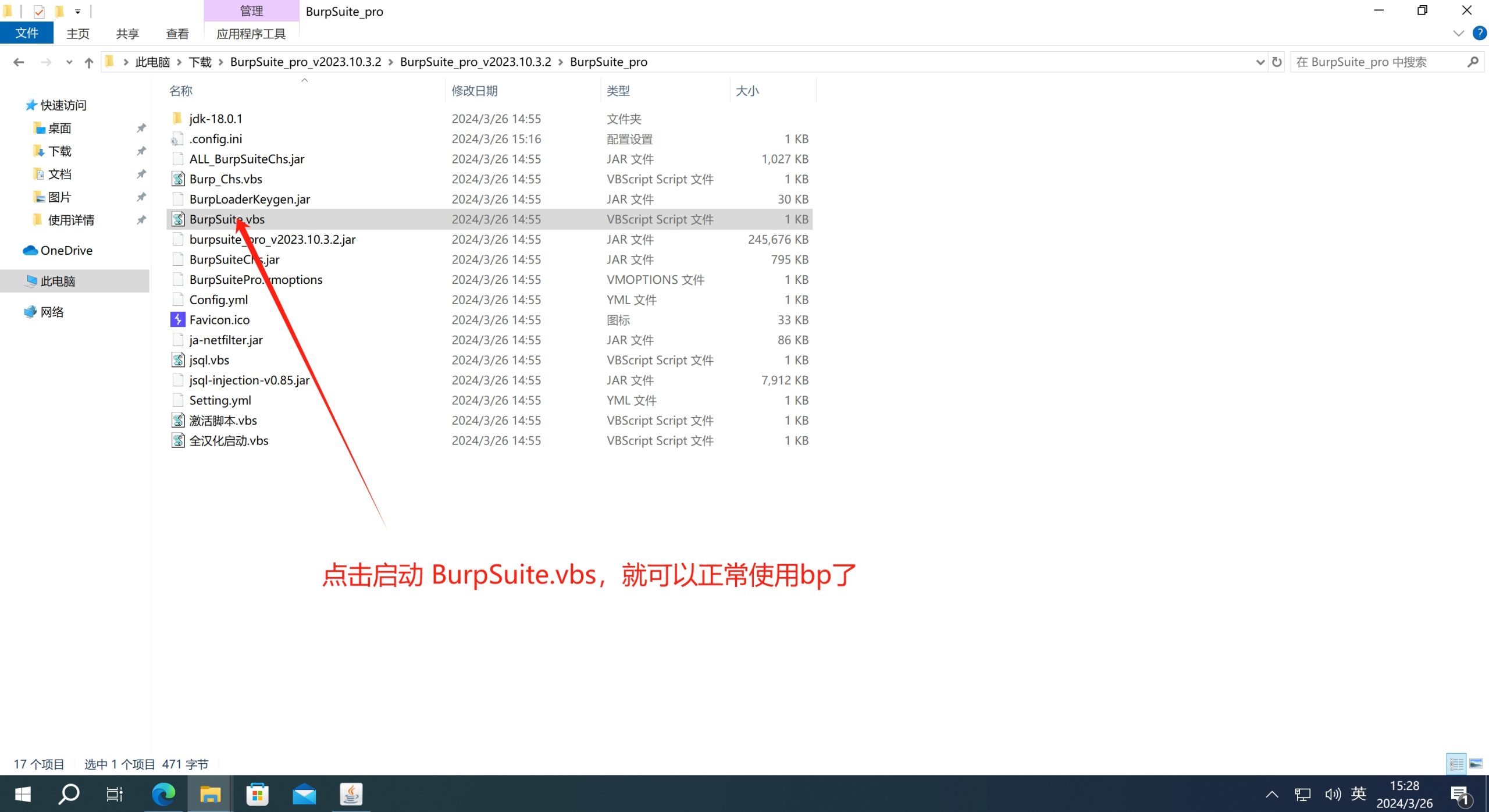The height and width of the screenshot is (812, 1489).
Task: Click the properties checkmark icon in title bar
Action: [39, 11]
